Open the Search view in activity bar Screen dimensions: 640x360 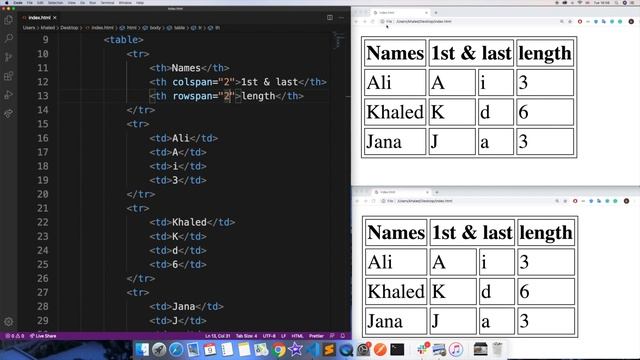pyautogui.click(x=8, y=38)
